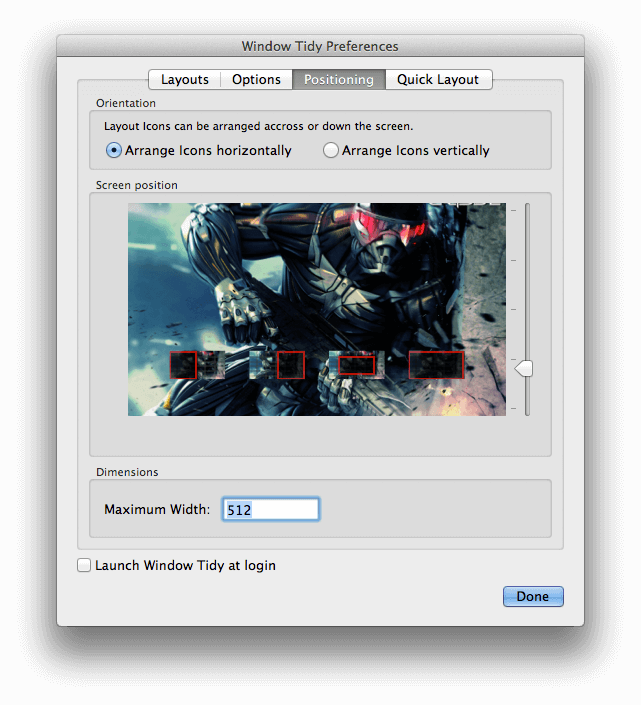Click the Dimensions section label
This screenshot has height=705, width=641.
(x=127, y=472)
